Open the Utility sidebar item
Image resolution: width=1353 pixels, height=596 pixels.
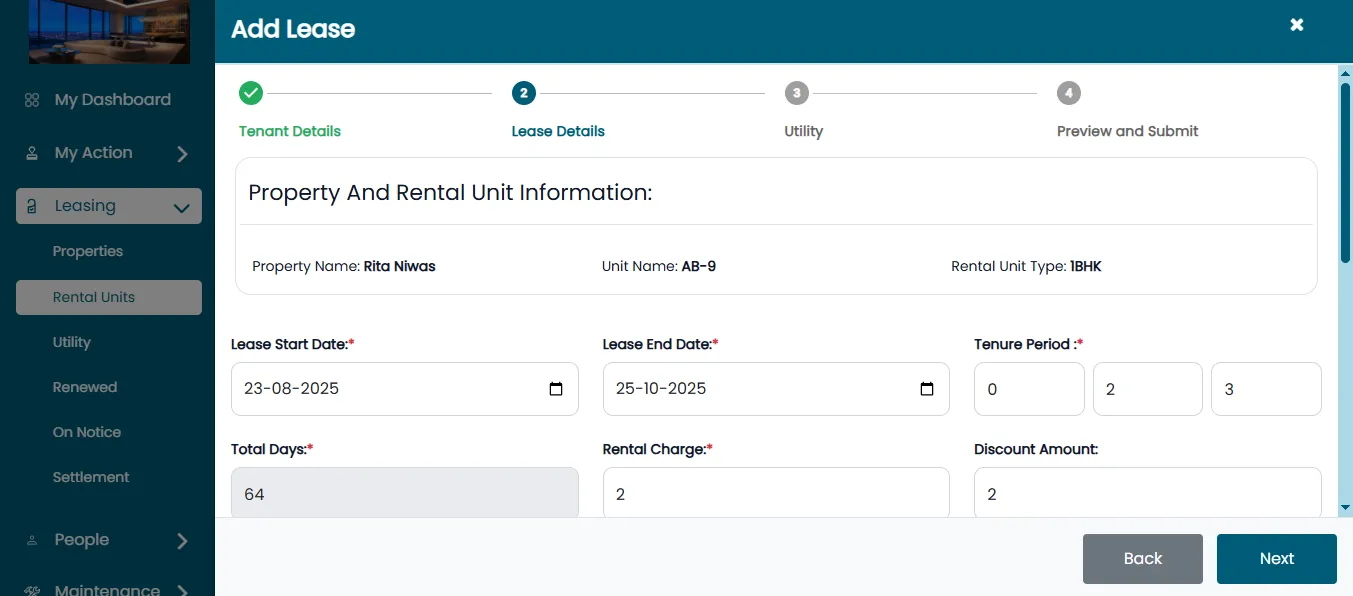pyautogui.click(x=72, y=342)
